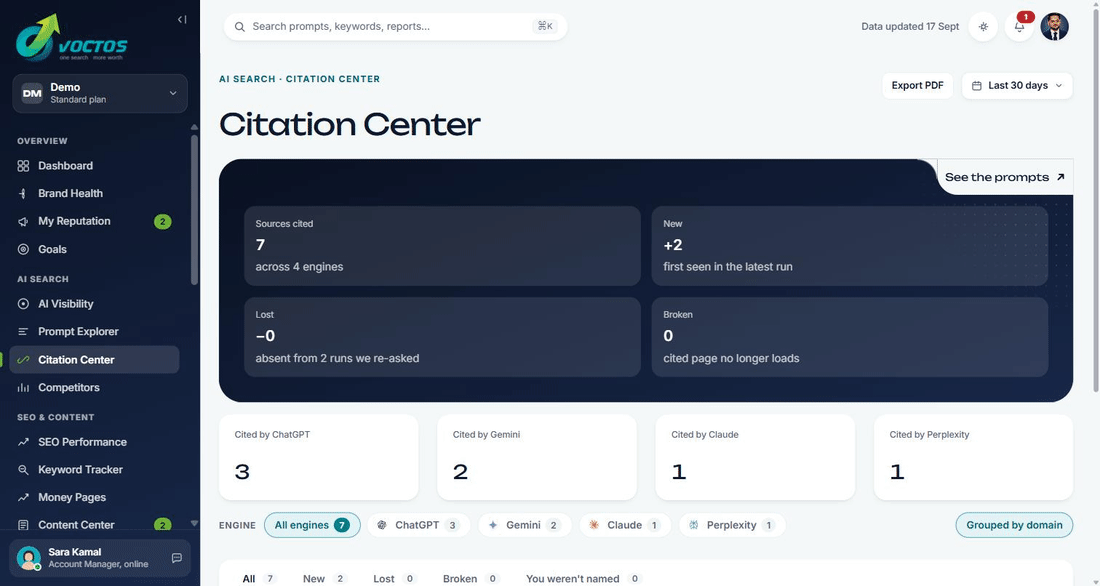Click See the prompts link
Image resolution: width=1100 pixels, height=586 pixels.
[1005, 178]
